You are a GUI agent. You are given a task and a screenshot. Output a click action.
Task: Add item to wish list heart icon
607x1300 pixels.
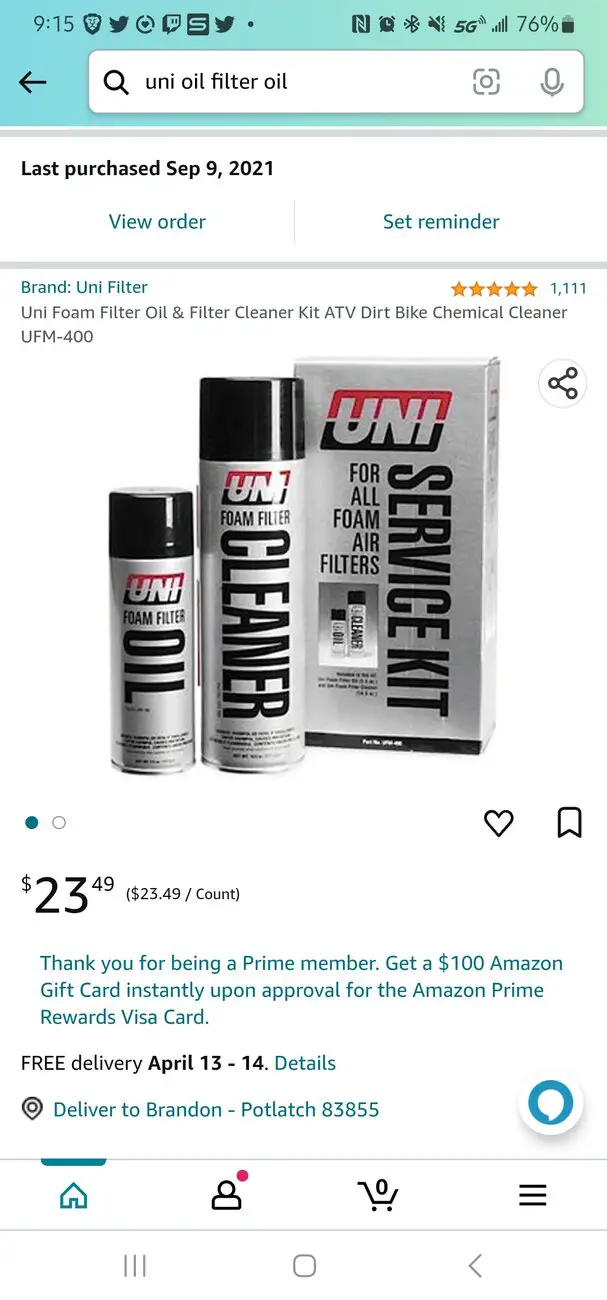(x=498, y=823)
